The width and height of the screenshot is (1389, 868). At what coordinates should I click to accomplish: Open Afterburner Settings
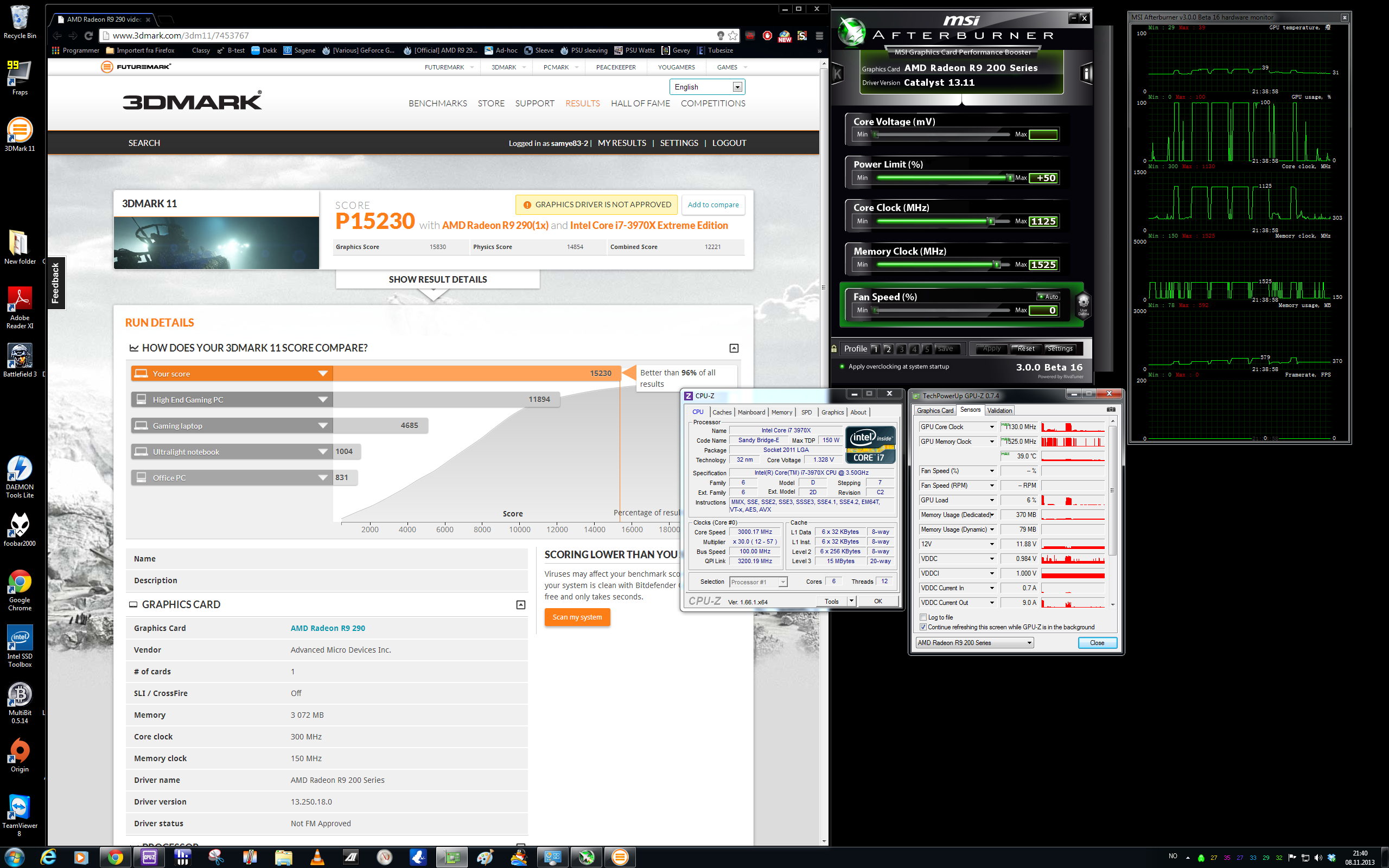click(x=1060, y=348)
